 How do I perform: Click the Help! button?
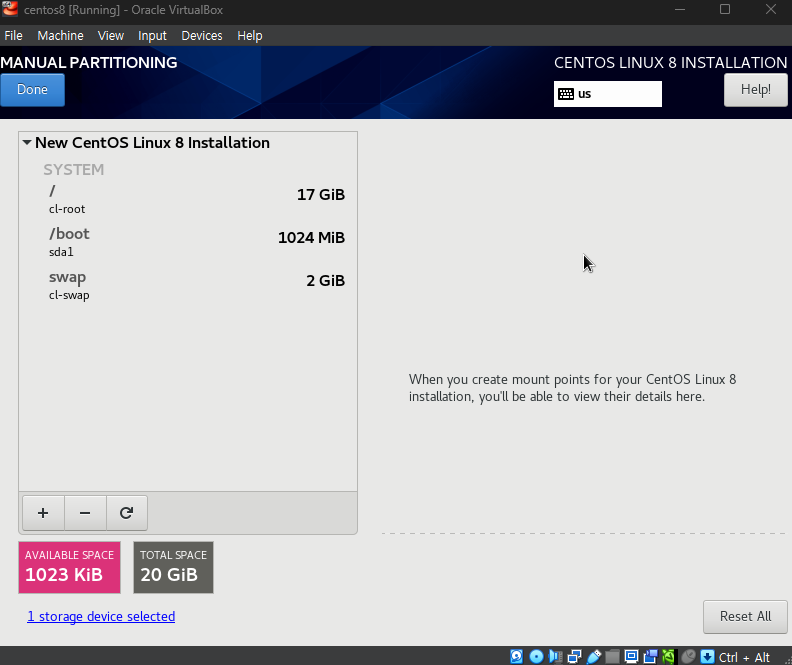(x=756, y=90)
